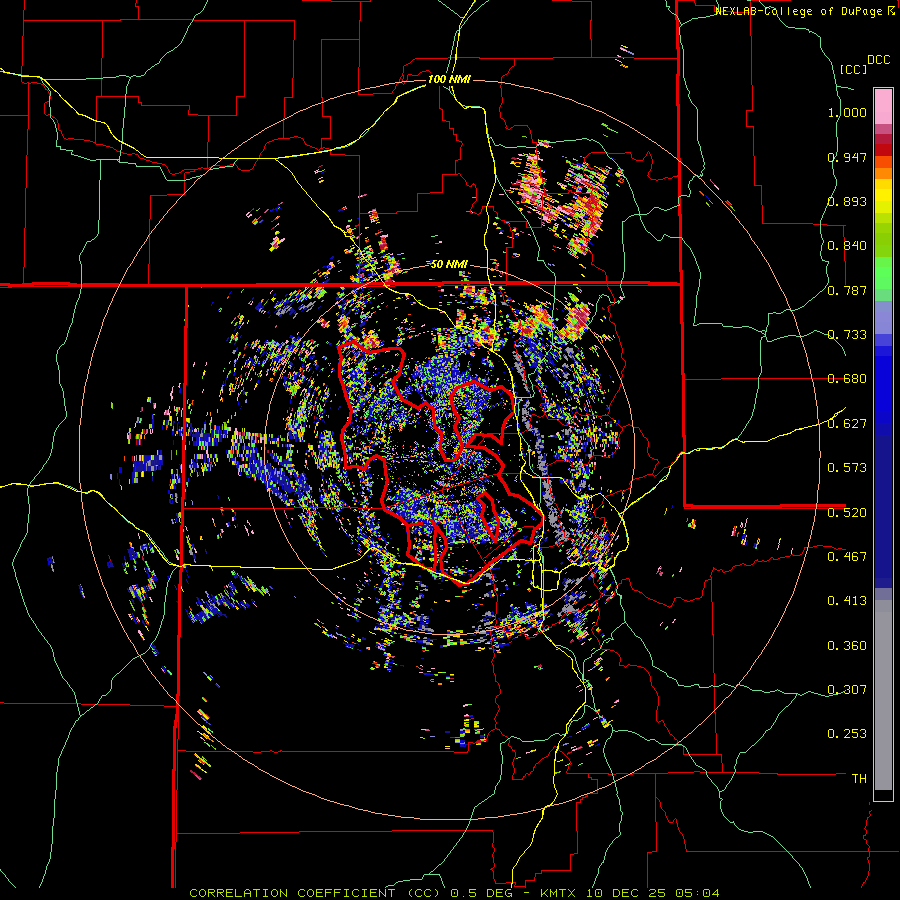Select the 0.627 scale value
The height and width of the screenshot is (900, 900).
pos(847,424)
